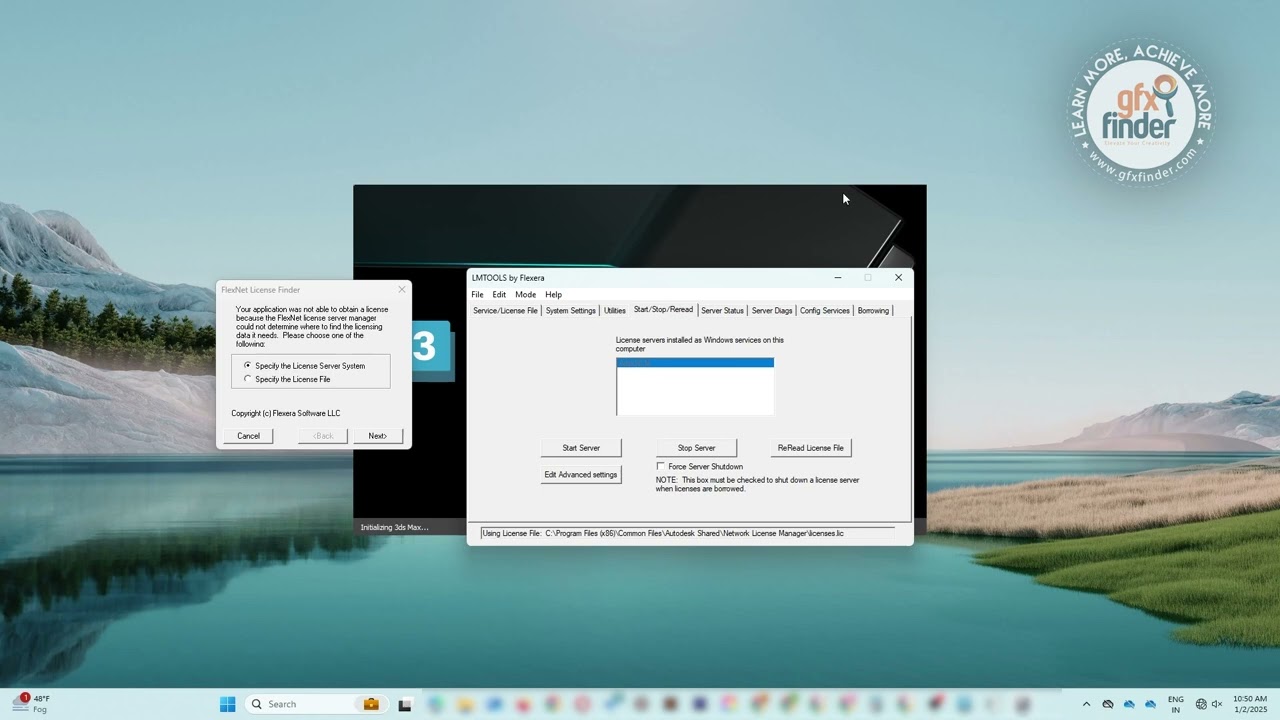
Task: Click the muted volume tray icon
Action: pos(1217,704)
